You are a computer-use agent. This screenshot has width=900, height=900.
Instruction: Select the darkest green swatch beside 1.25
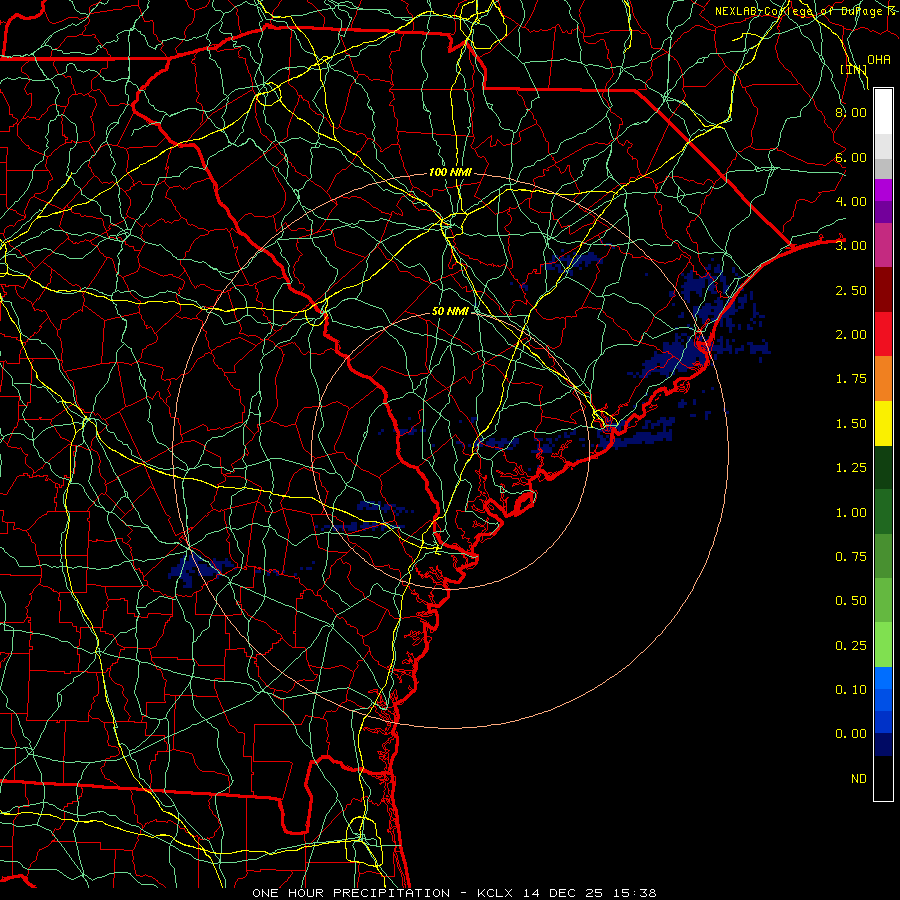(x=883, y=467)
